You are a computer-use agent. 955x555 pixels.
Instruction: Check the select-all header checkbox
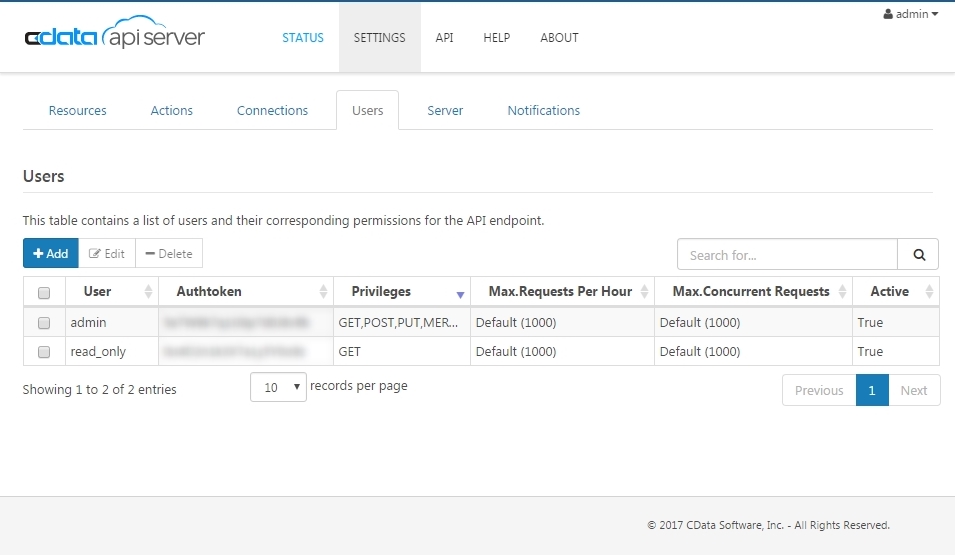tap(44, 293)
